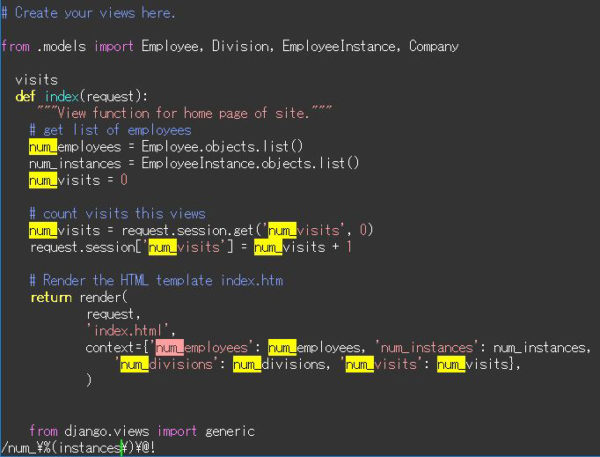Click 'EmployeeInstance.objects.list()' call

tap(250, 163)
